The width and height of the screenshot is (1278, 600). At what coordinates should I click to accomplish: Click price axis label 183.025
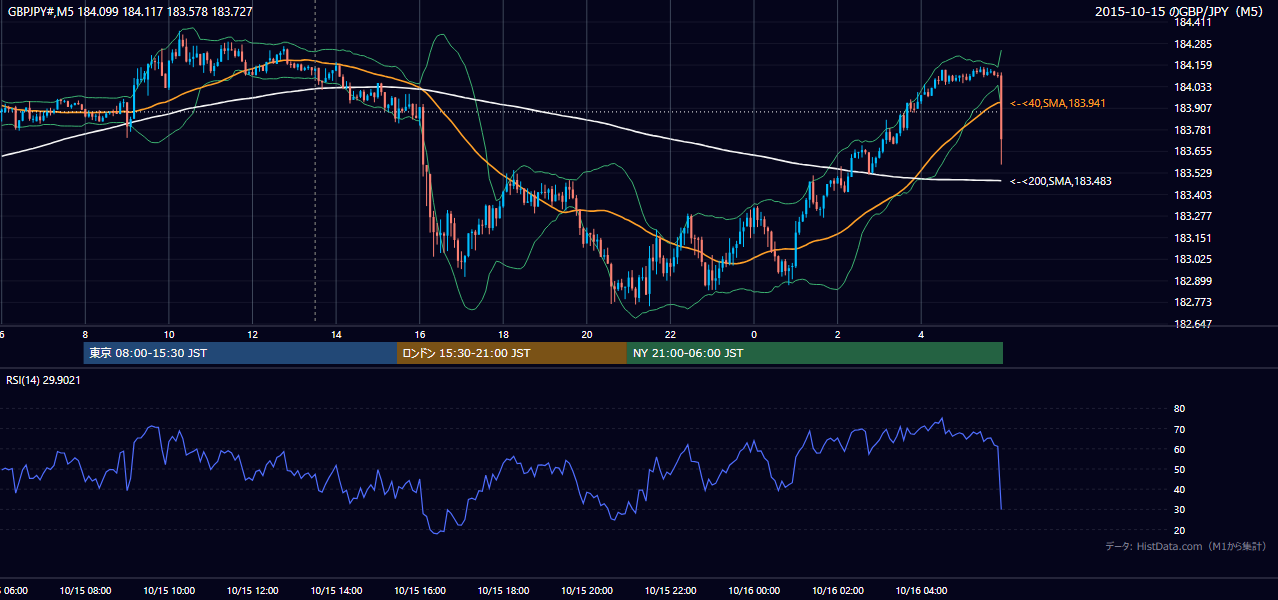click(1193, 259)
